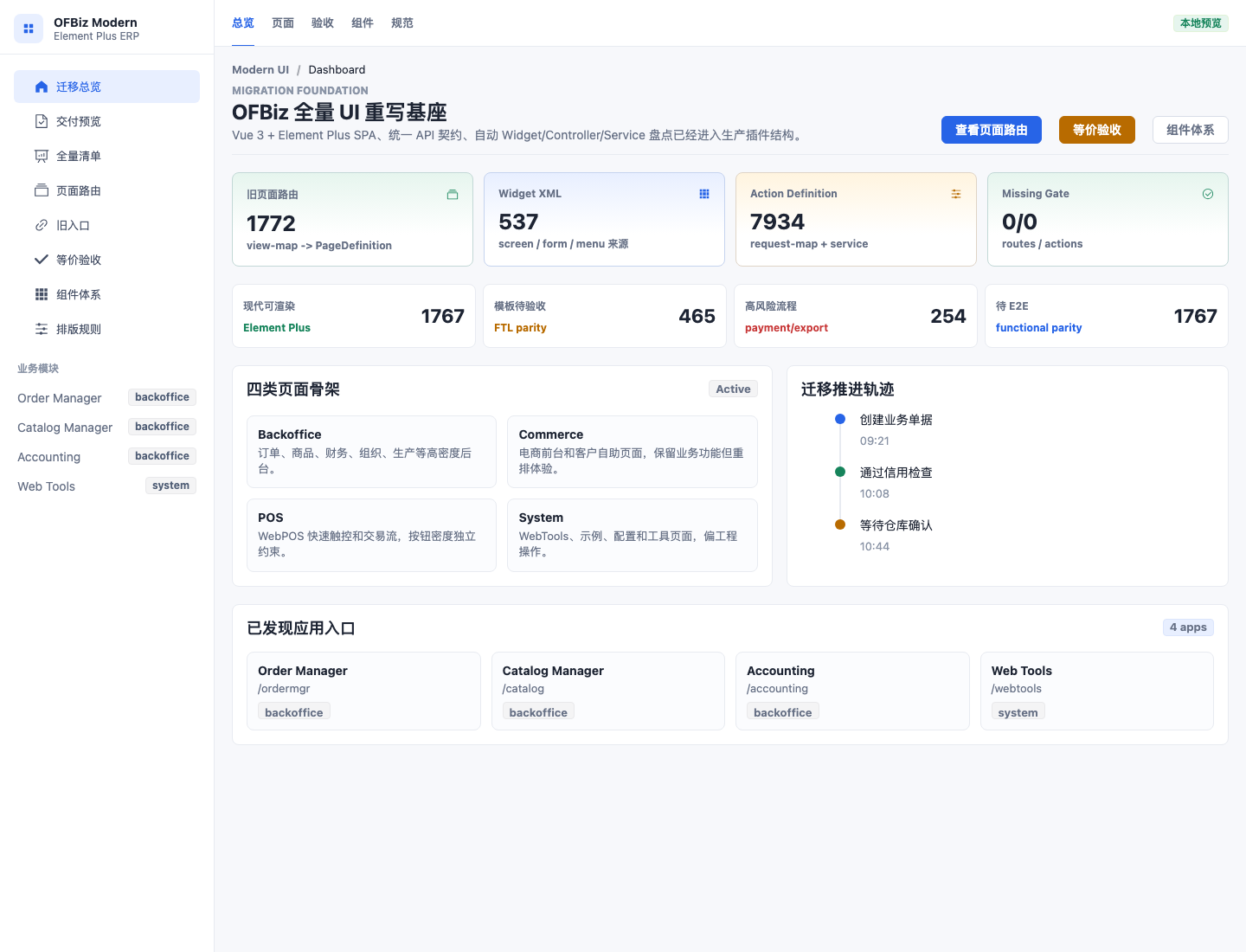Click the 0/0 value in Missing Gate card
Viewport: 1246px width, 952px height.
(1019, 222)
